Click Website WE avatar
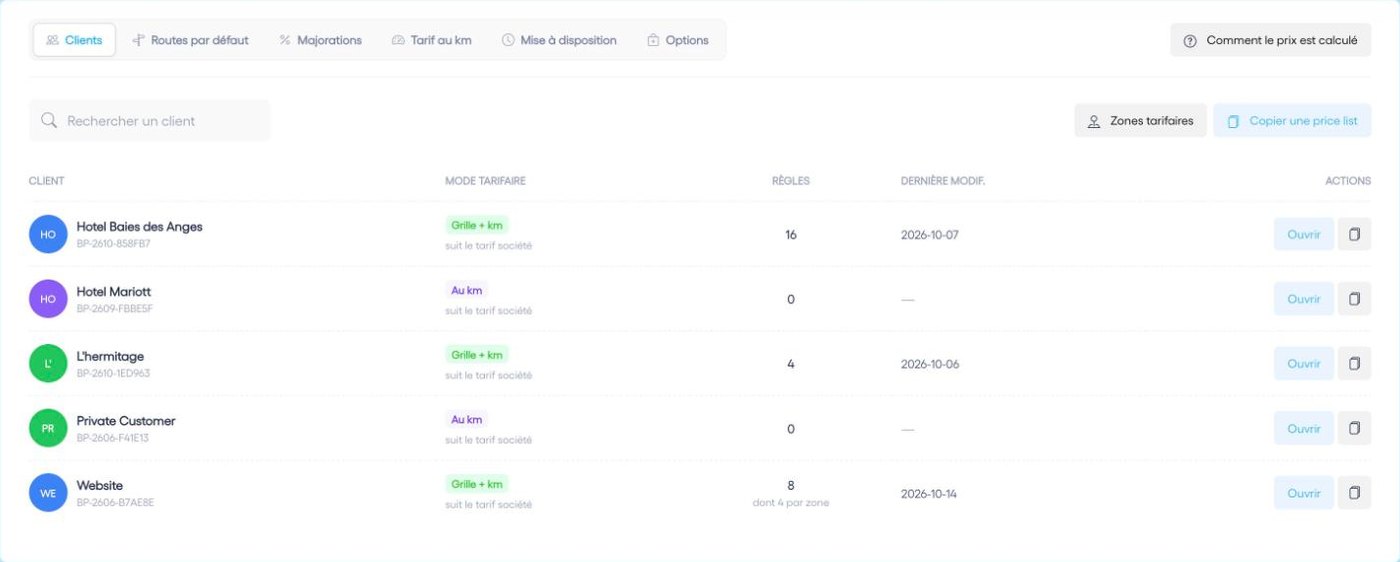The image size is (1400, 562). click(48, 493)
